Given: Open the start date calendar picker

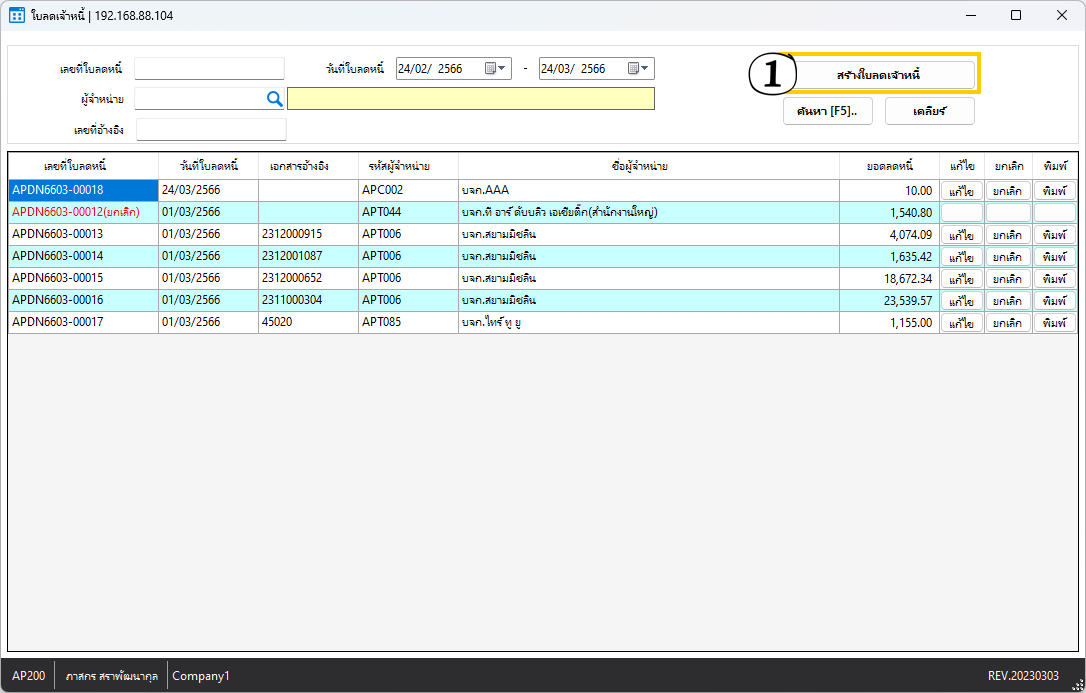Looking at the screenshot, I should point(496,69).
